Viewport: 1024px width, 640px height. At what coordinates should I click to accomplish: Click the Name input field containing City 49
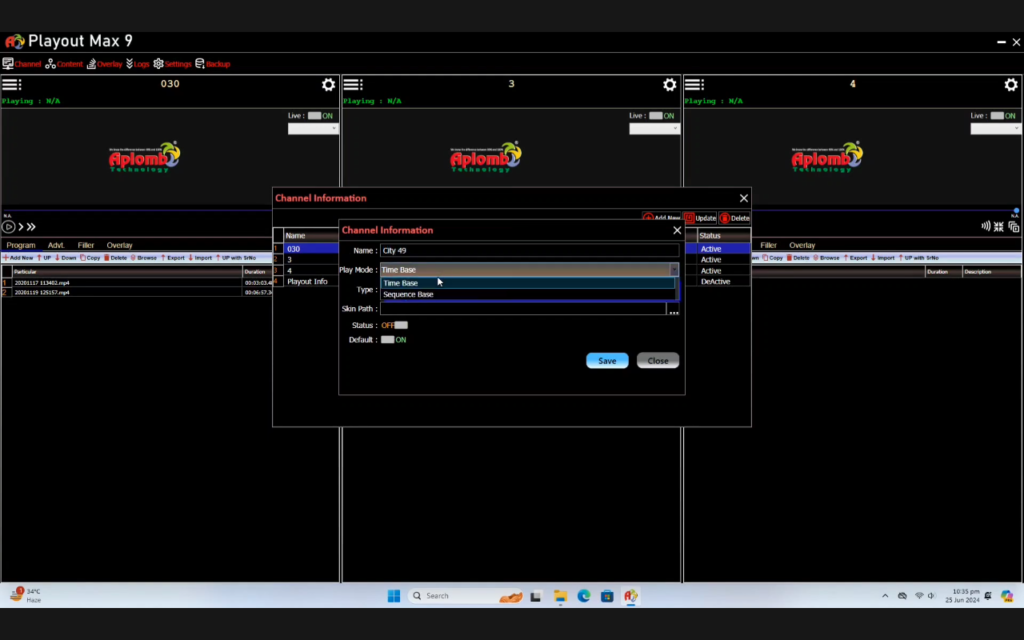pyautogui.click(x=528, y=251)
